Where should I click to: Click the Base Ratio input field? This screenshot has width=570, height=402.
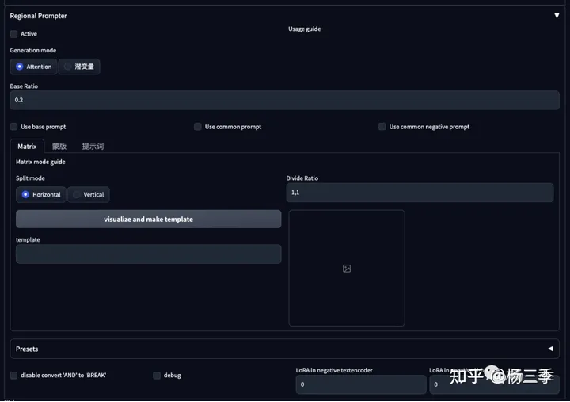click(285, 100)
